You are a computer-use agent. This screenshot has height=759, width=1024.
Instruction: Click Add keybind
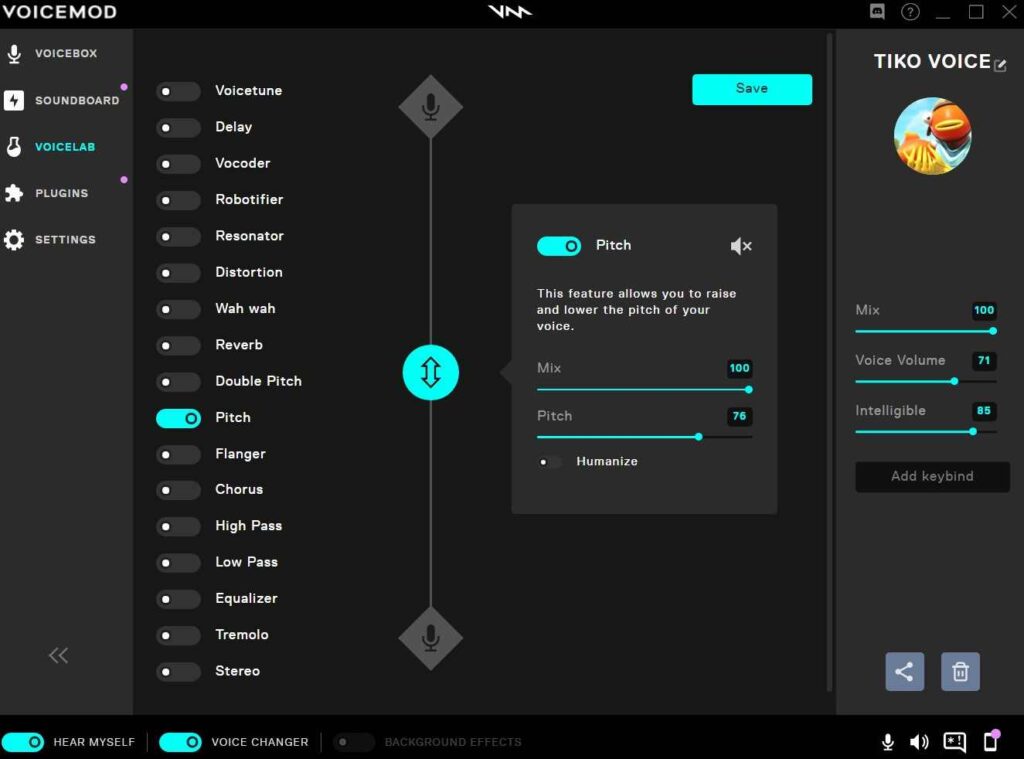click(x=931, y=476)
